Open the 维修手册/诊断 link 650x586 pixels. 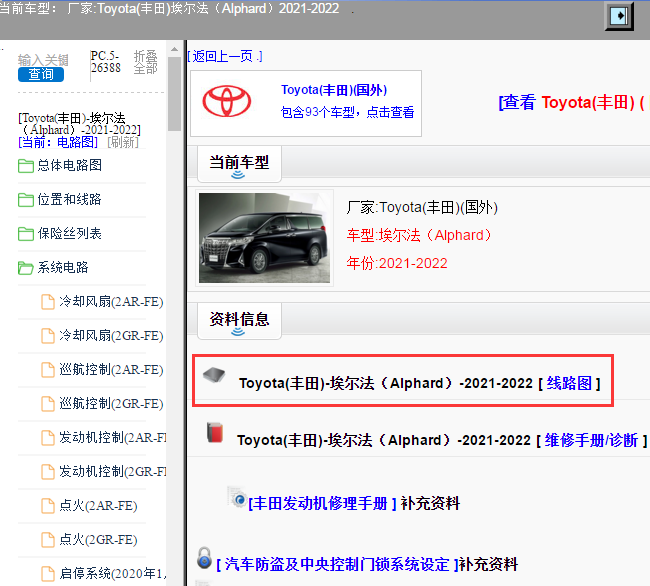click(591, 440)
